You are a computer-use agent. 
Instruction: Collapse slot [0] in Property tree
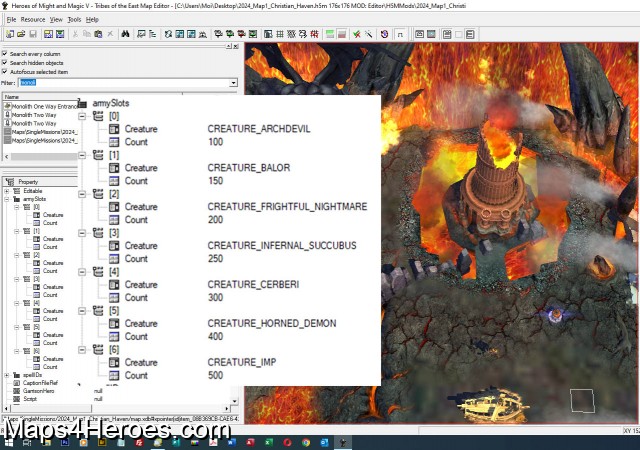coord(17,207)
